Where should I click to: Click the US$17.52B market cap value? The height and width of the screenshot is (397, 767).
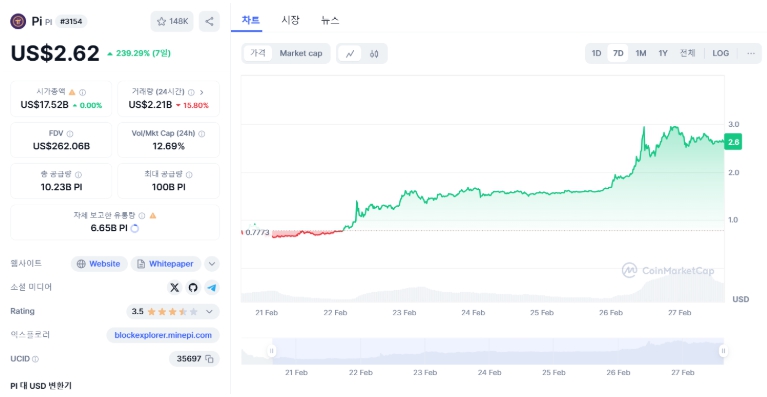click(x=45, y=105)
